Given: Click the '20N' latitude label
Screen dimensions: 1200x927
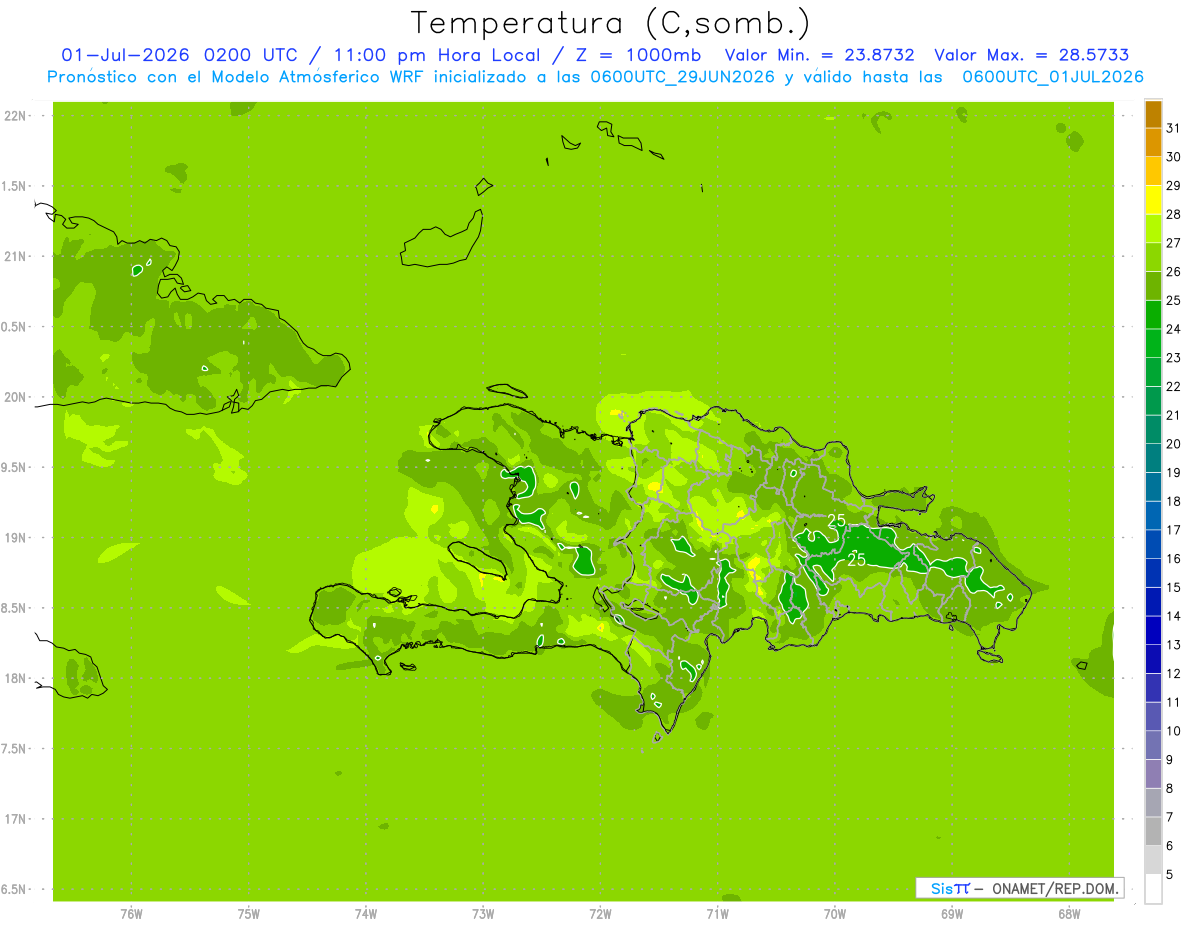Looking at the screenshot, I should click(x=17, y=397).
